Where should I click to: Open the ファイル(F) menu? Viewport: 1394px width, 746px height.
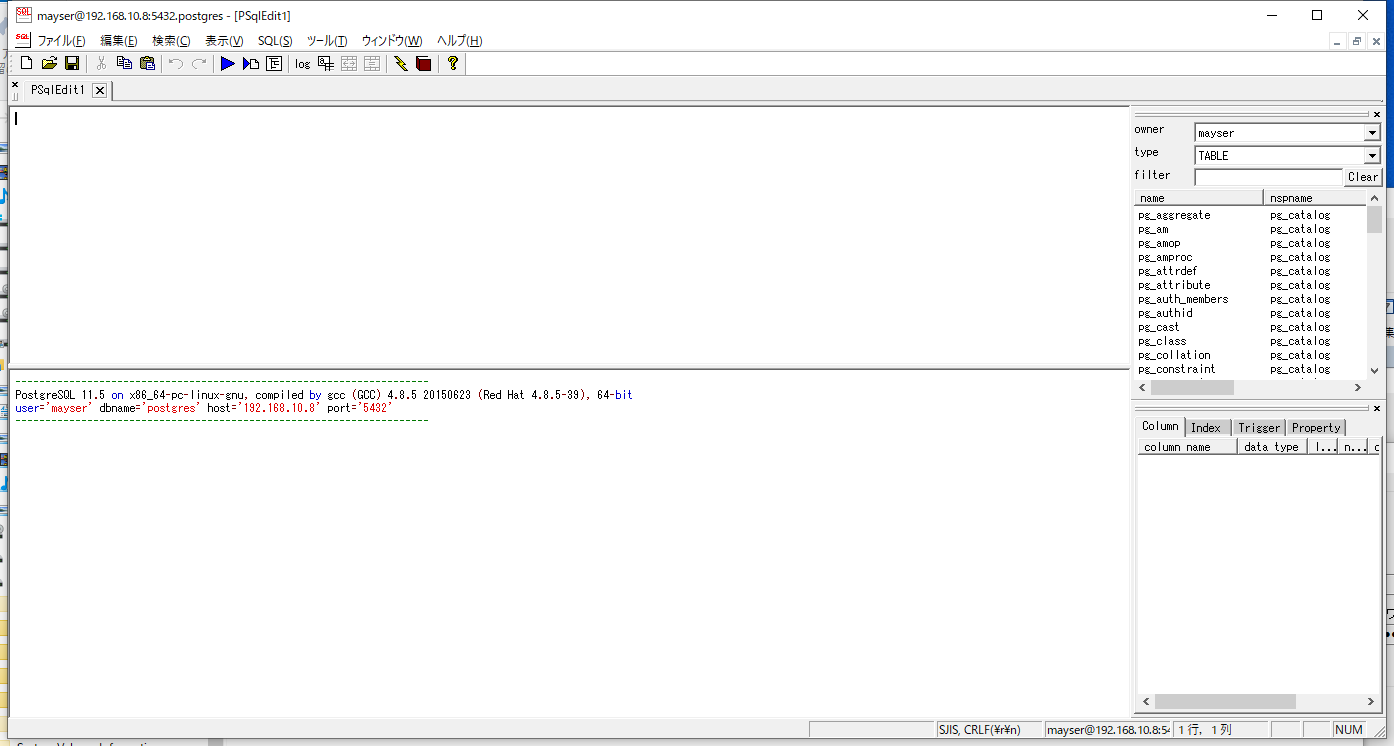click(x=61, y=41)
